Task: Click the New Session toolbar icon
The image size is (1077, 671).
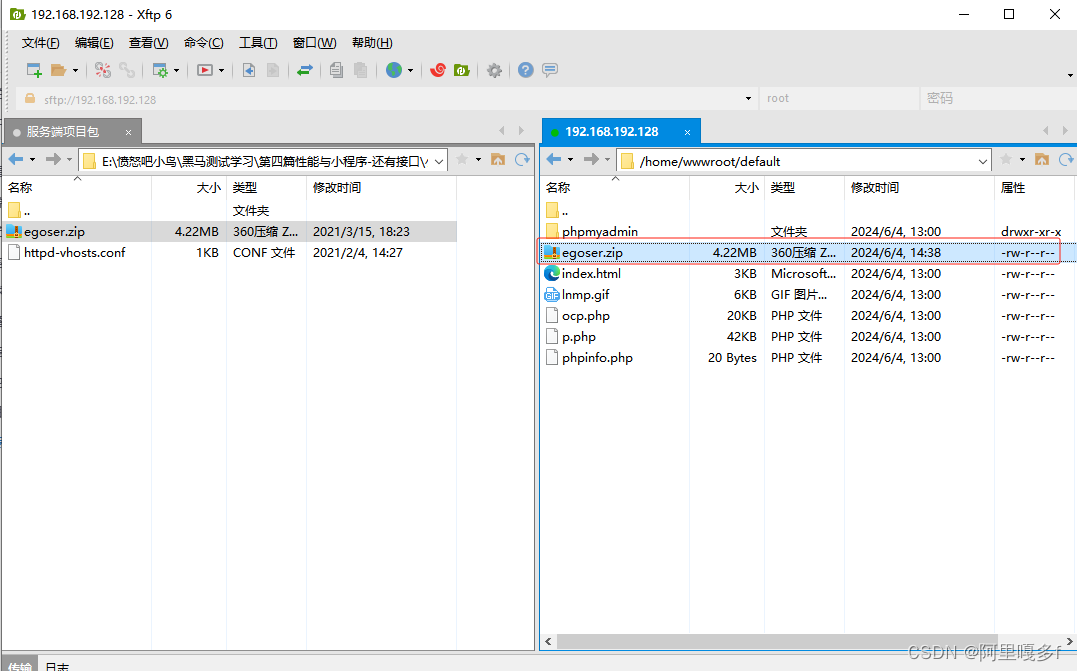Action: pyautogui.click(x=34, y=70)
